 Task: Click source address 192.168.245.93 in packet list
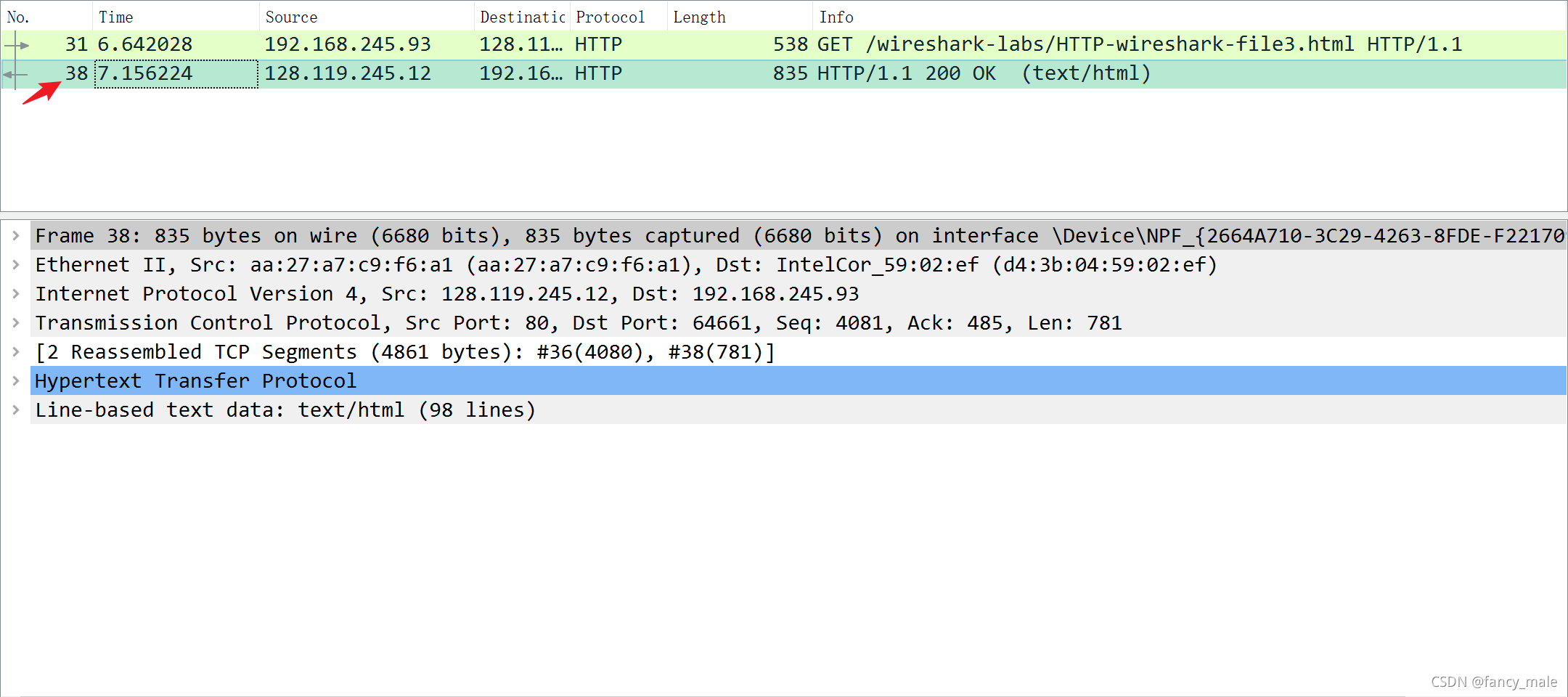pyautogui.click(x=348, y=45)
